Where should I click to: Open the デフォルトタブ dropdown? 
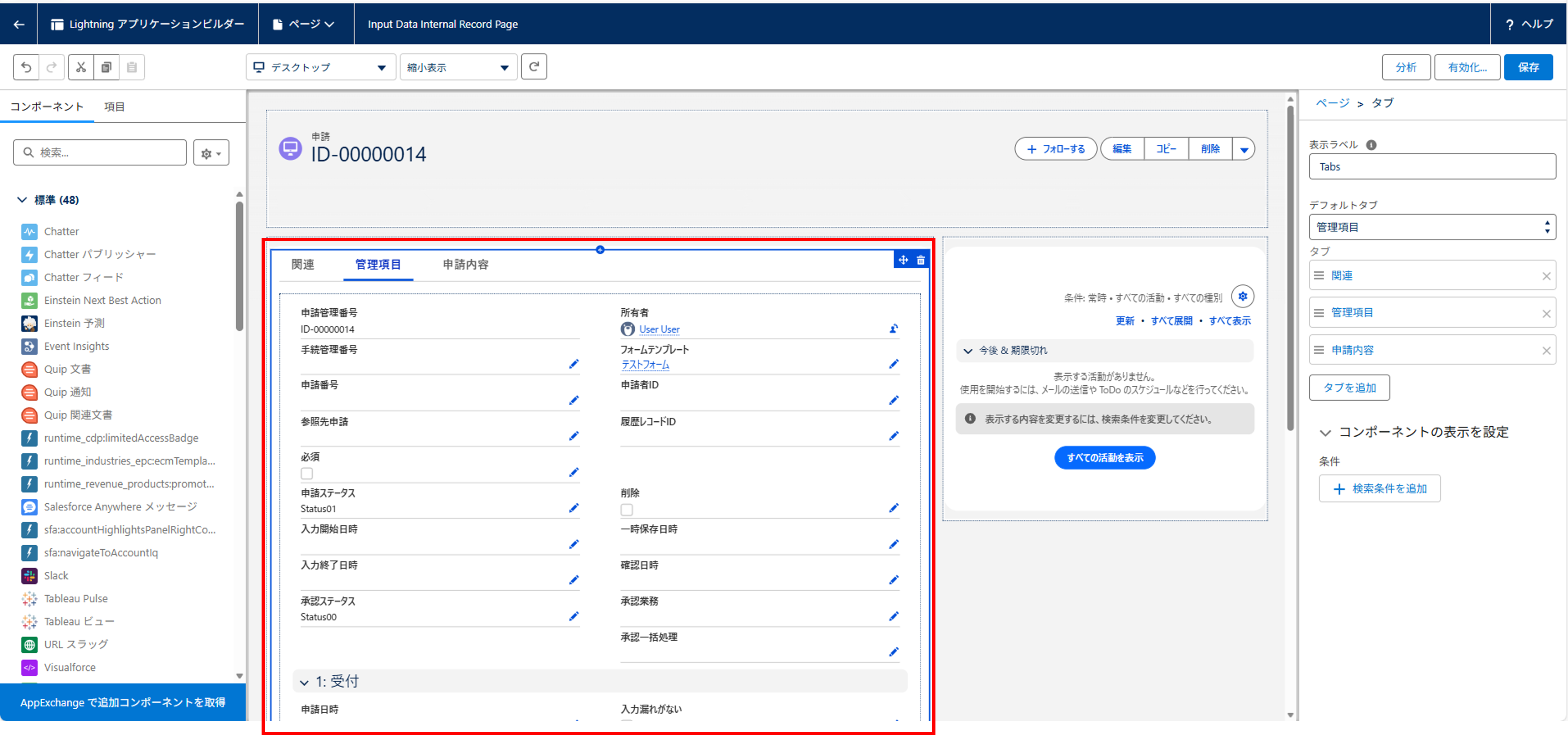[1432, 227]
